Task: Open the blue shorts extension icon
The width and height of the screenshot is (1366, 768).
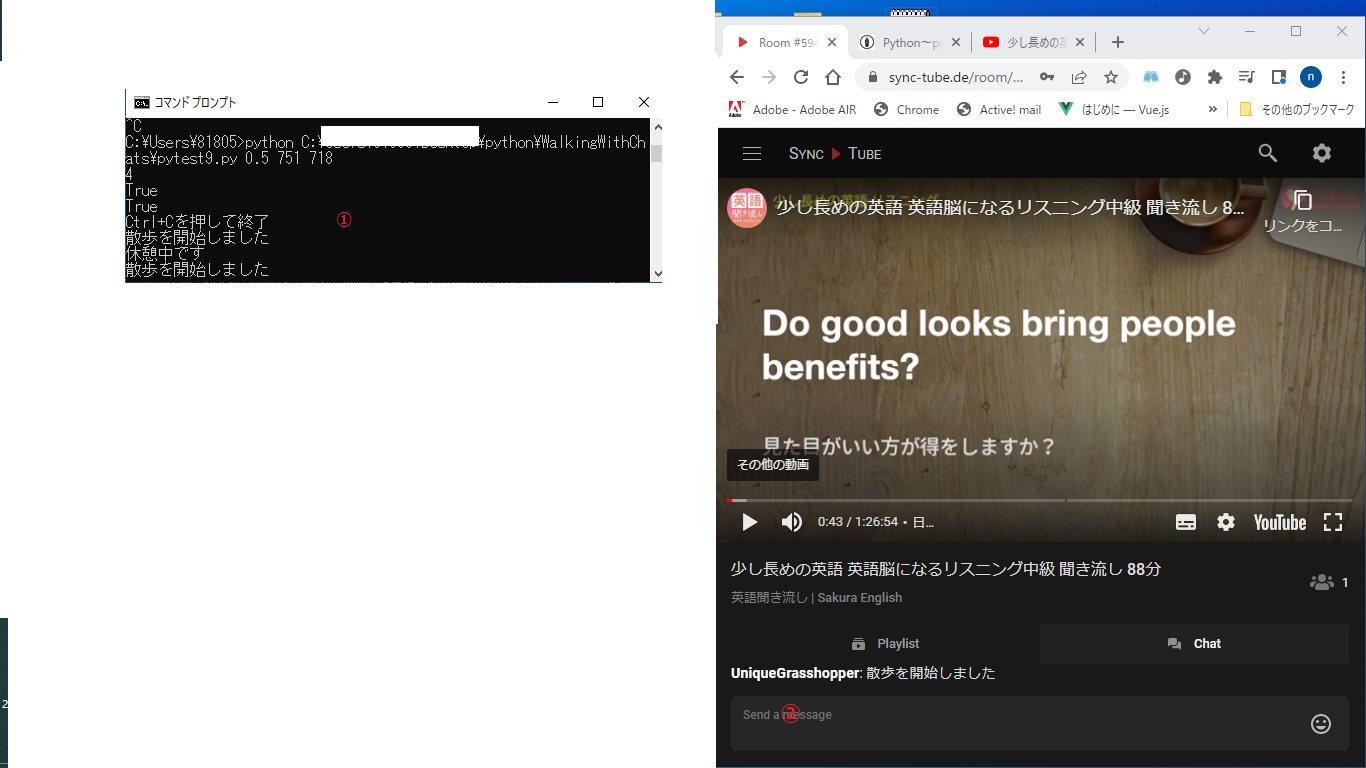Action: [x=1151, y=77]
